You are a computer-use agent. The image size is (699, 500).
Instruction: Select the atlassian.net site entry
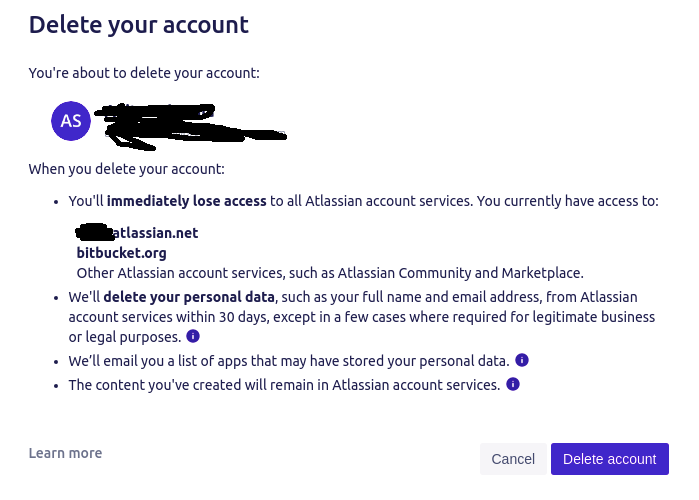tap(137, 233)
